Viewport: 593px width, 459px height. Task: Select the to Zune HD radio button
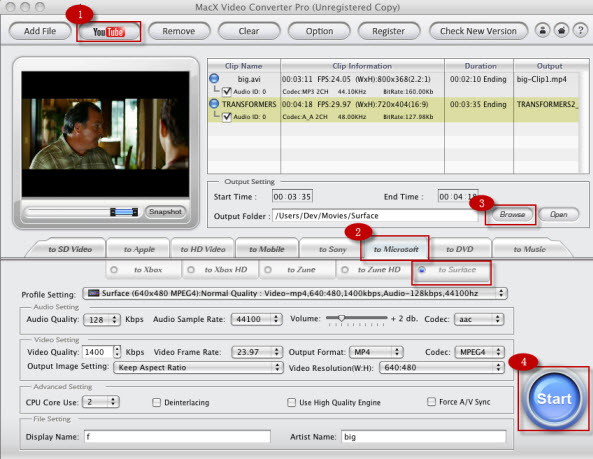(x=345, y=270)
